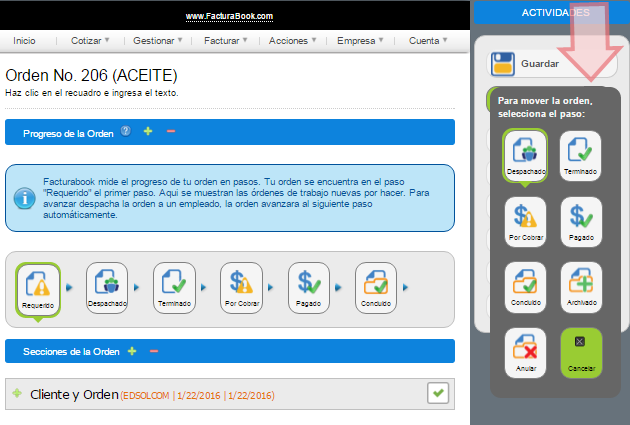Move order to Concluido in popup
This screenshot has width=630, height=425.
[x=526, y=287]
